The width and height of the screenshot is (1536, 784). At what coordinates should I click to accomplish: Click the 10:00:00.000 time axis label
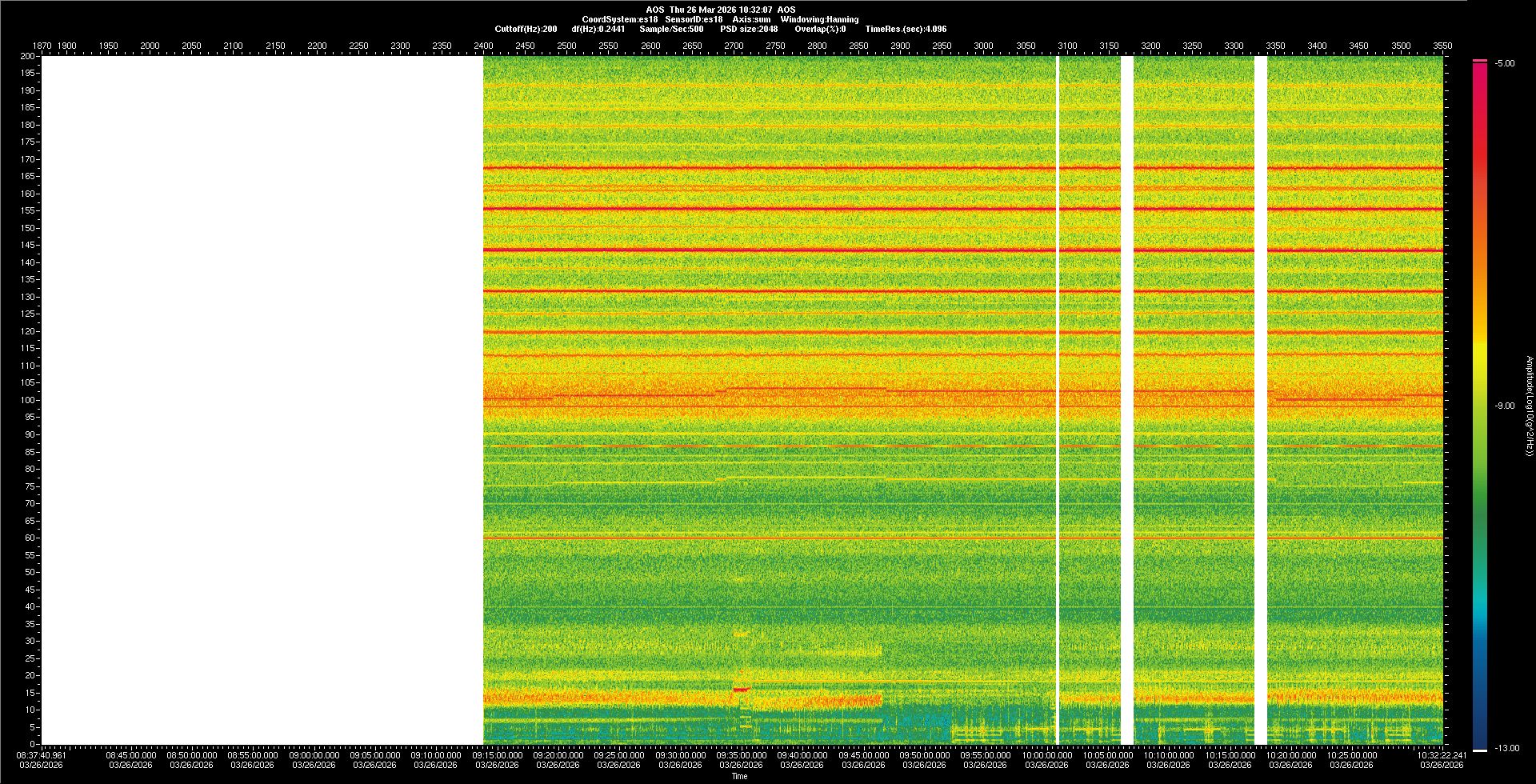pyautogui.click(x=1046, y=754)
